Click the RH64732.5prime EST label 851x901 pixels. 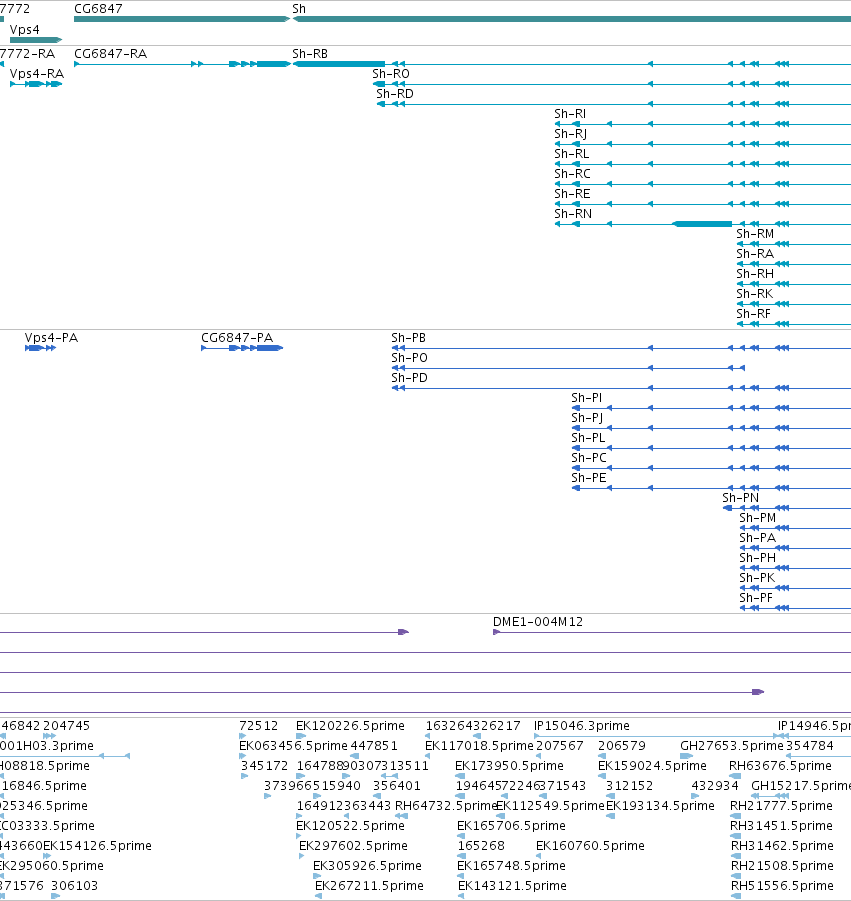(446, 806)
